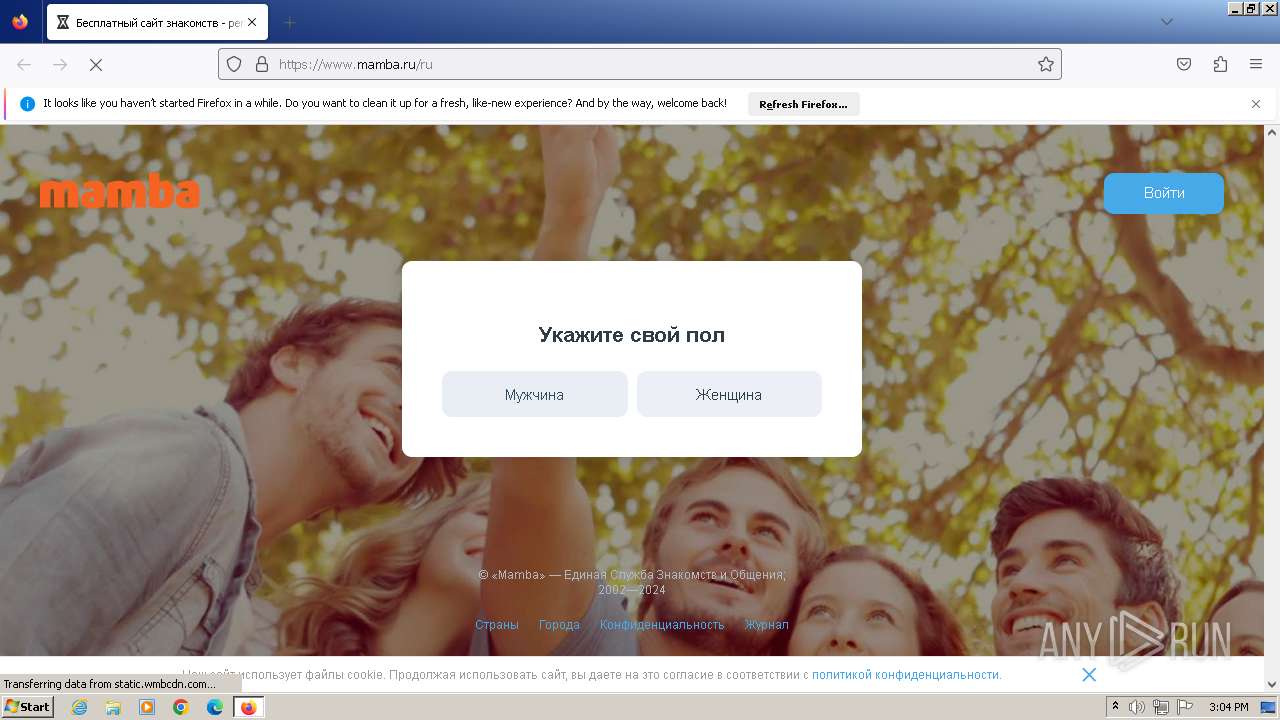Viewport: 1280px width, 720px height.
Task: Open the Журнал footer link
Action: 766,625
